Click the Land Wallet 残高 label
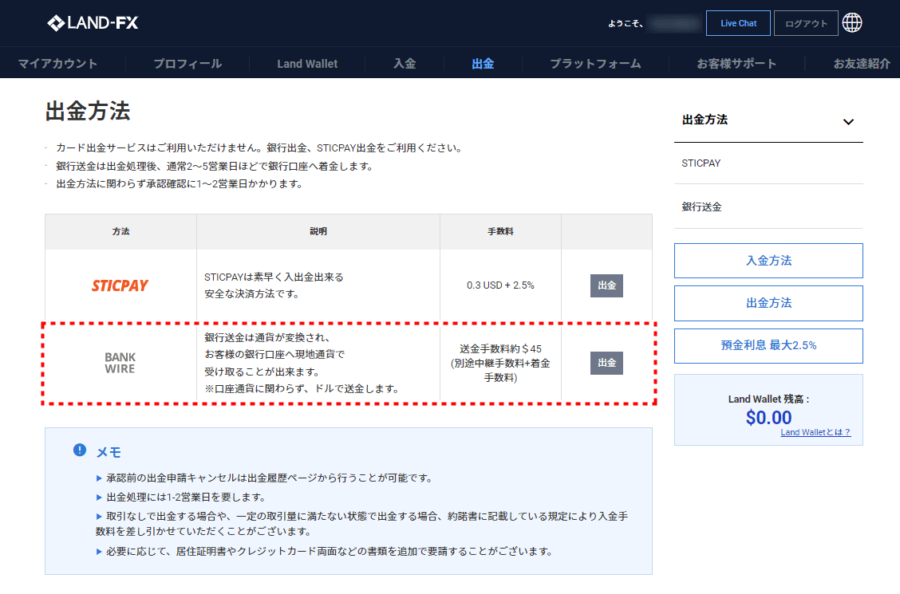 pos(769,399)
